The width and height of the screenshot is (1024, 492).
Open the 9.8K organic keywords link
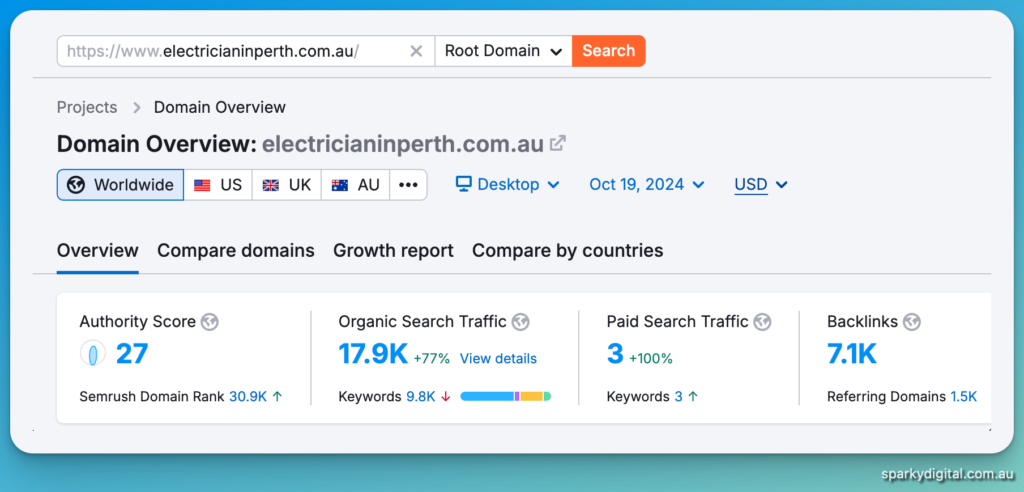pos(421,396)
